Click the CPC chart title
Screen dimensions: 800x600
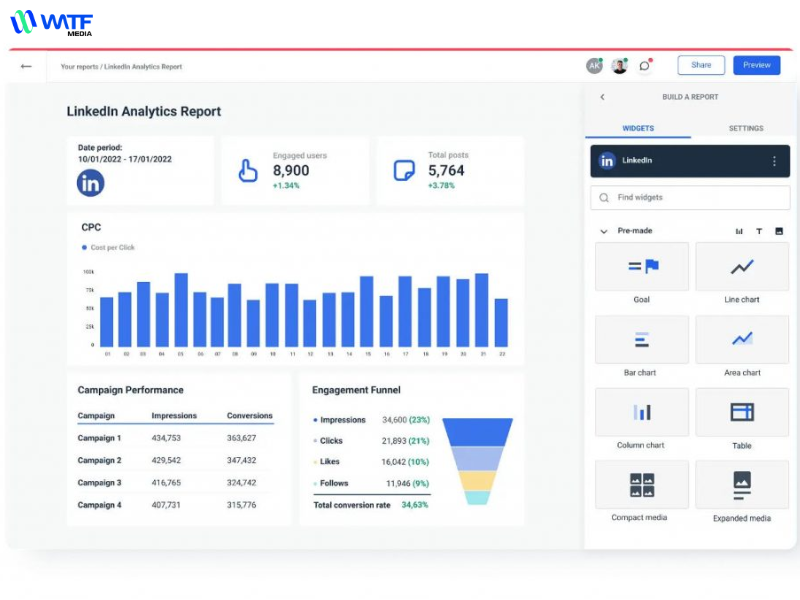(x=91, y=228)
